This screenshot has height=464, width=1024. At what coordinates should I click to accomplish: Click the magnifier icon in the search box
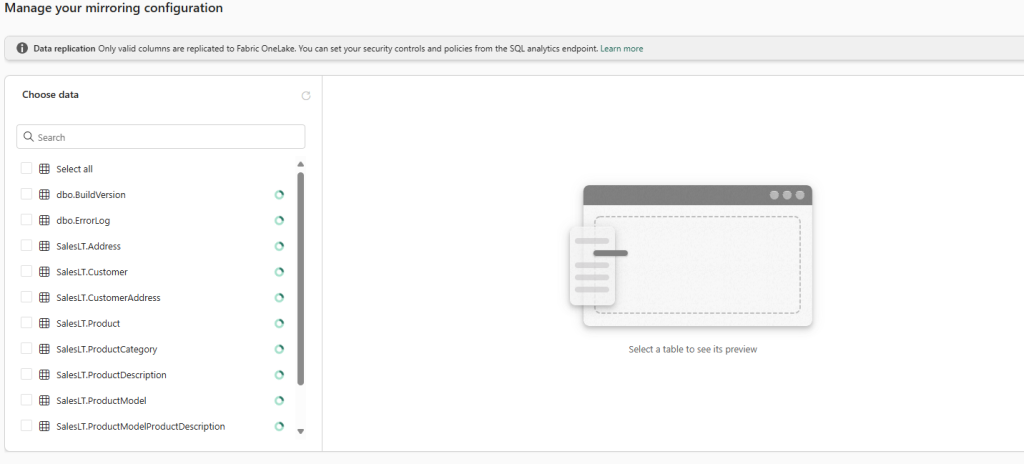pos(28,137)
